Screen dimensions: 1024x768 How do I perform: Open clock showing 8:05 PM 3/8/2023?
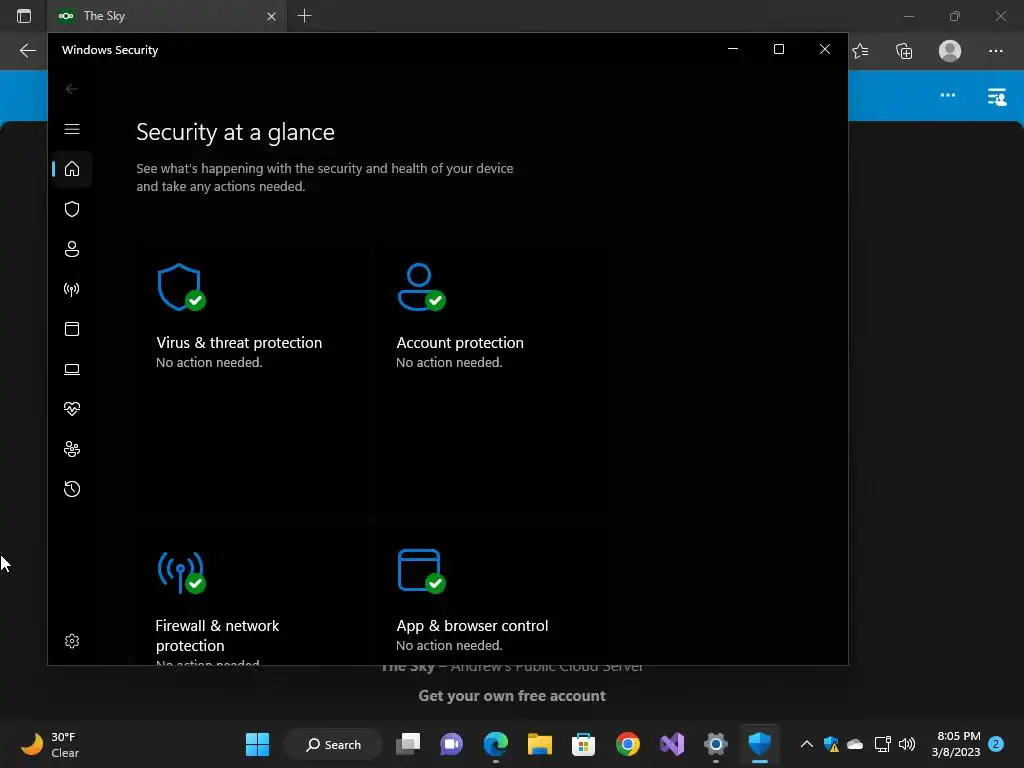(956, 744)
